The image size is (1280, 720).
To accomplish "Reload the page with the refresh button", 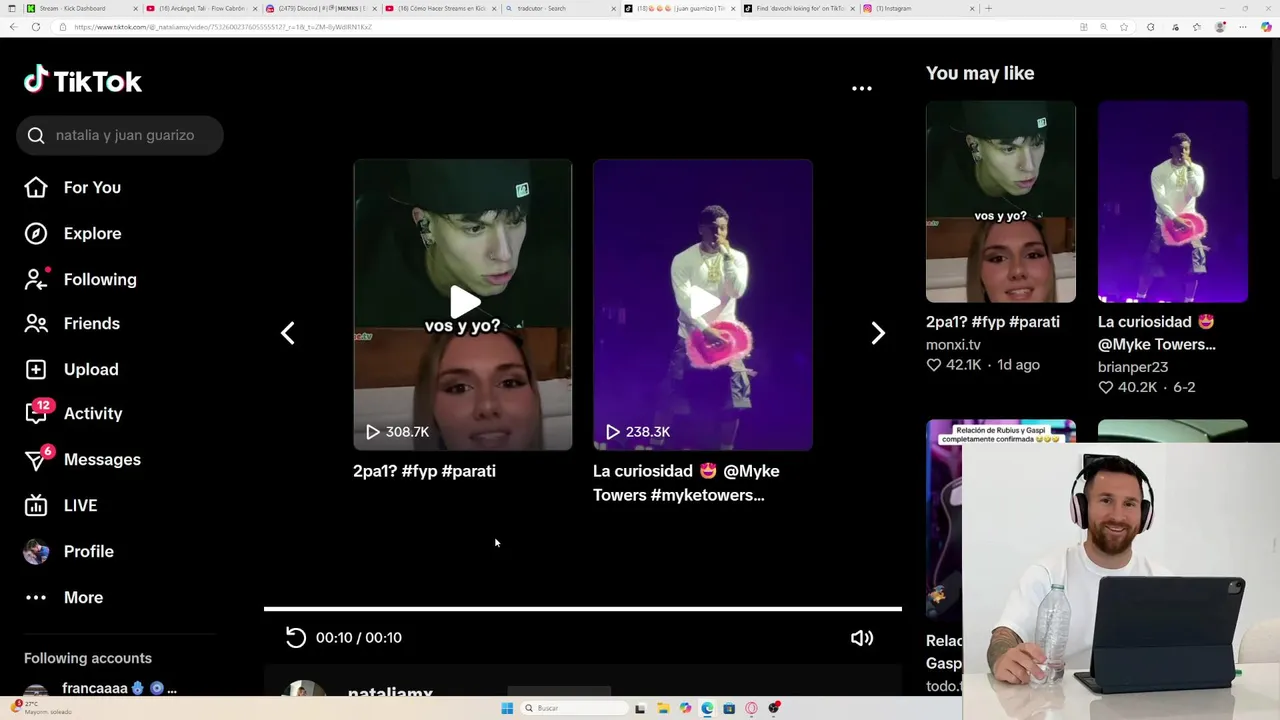I will coord(36,27).
